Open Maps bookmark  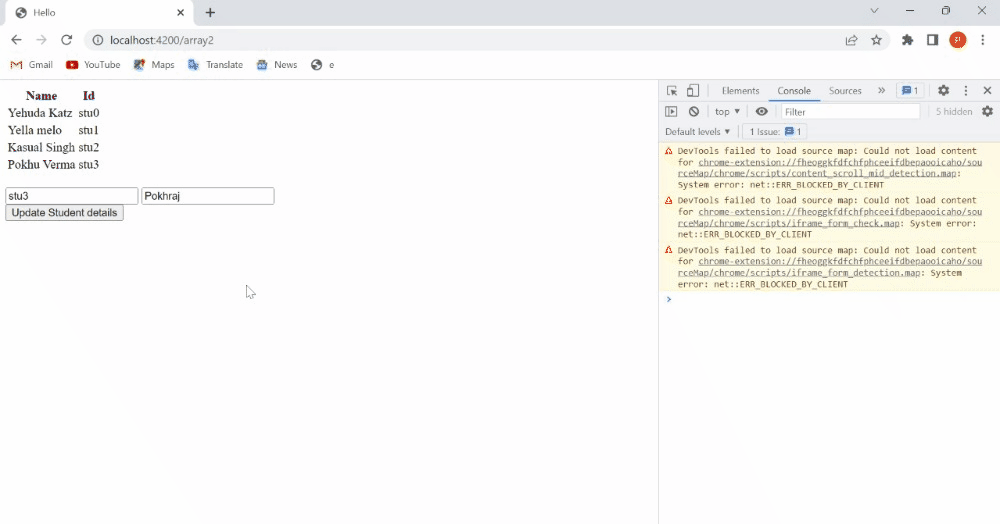tap(154, 65)
